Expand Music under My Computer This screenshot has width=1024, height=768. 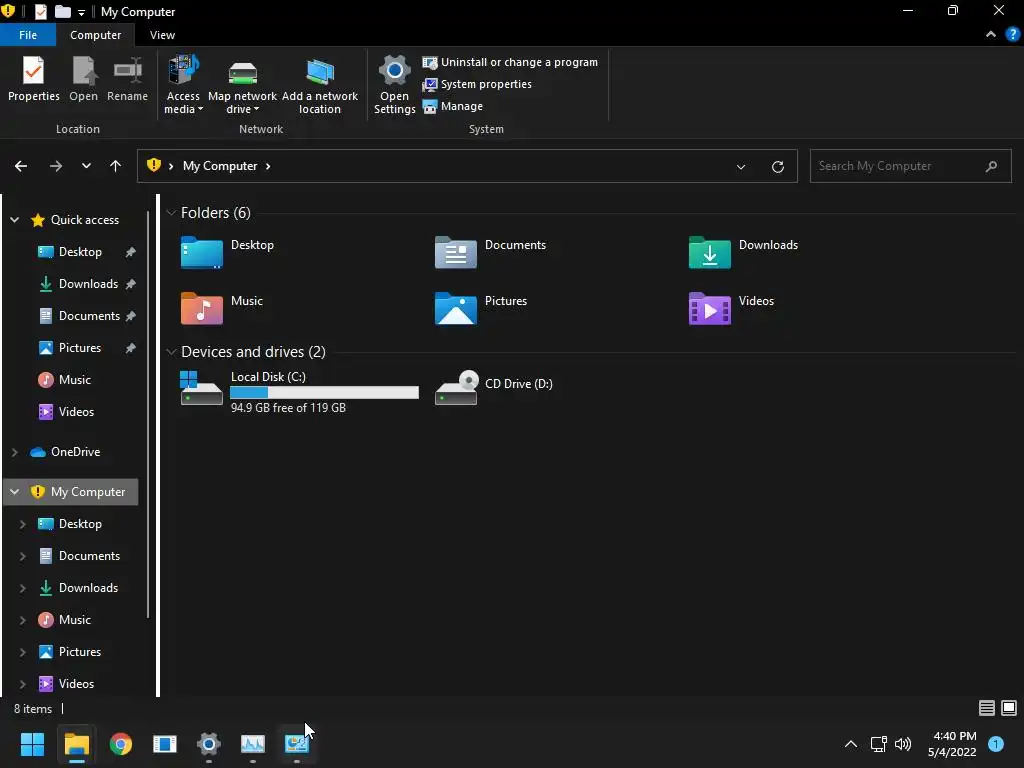[22, 620]
